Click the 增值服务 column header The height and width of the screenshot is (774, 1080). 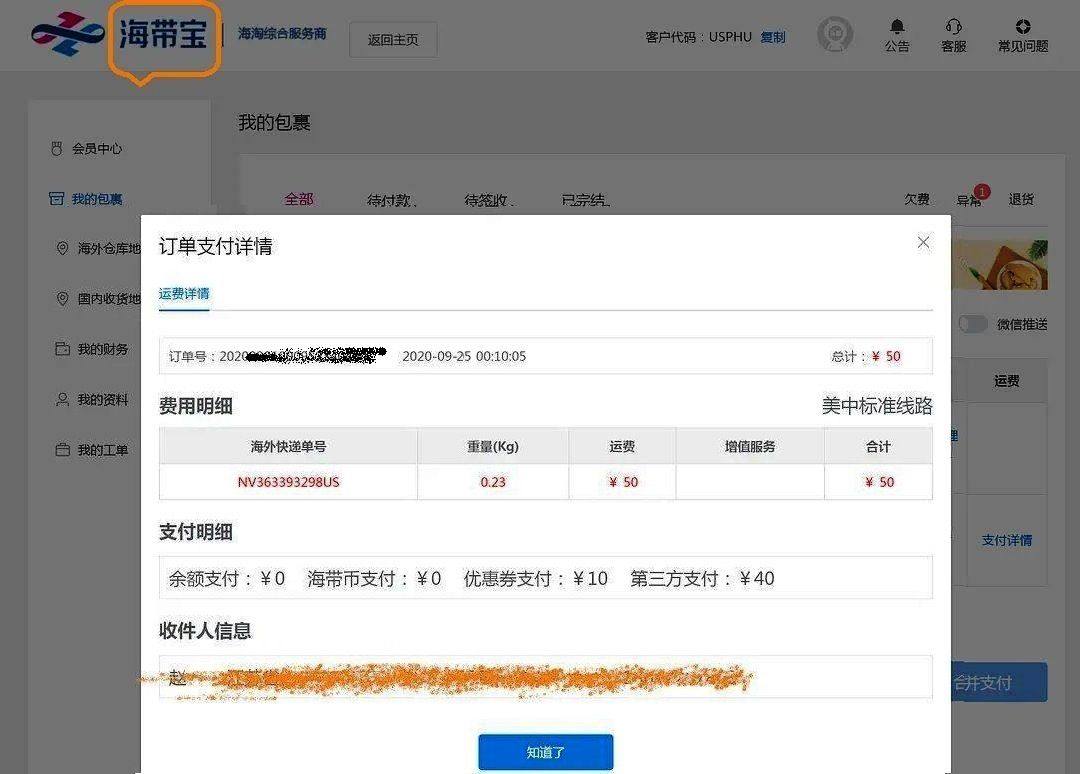tap(749, 446)
